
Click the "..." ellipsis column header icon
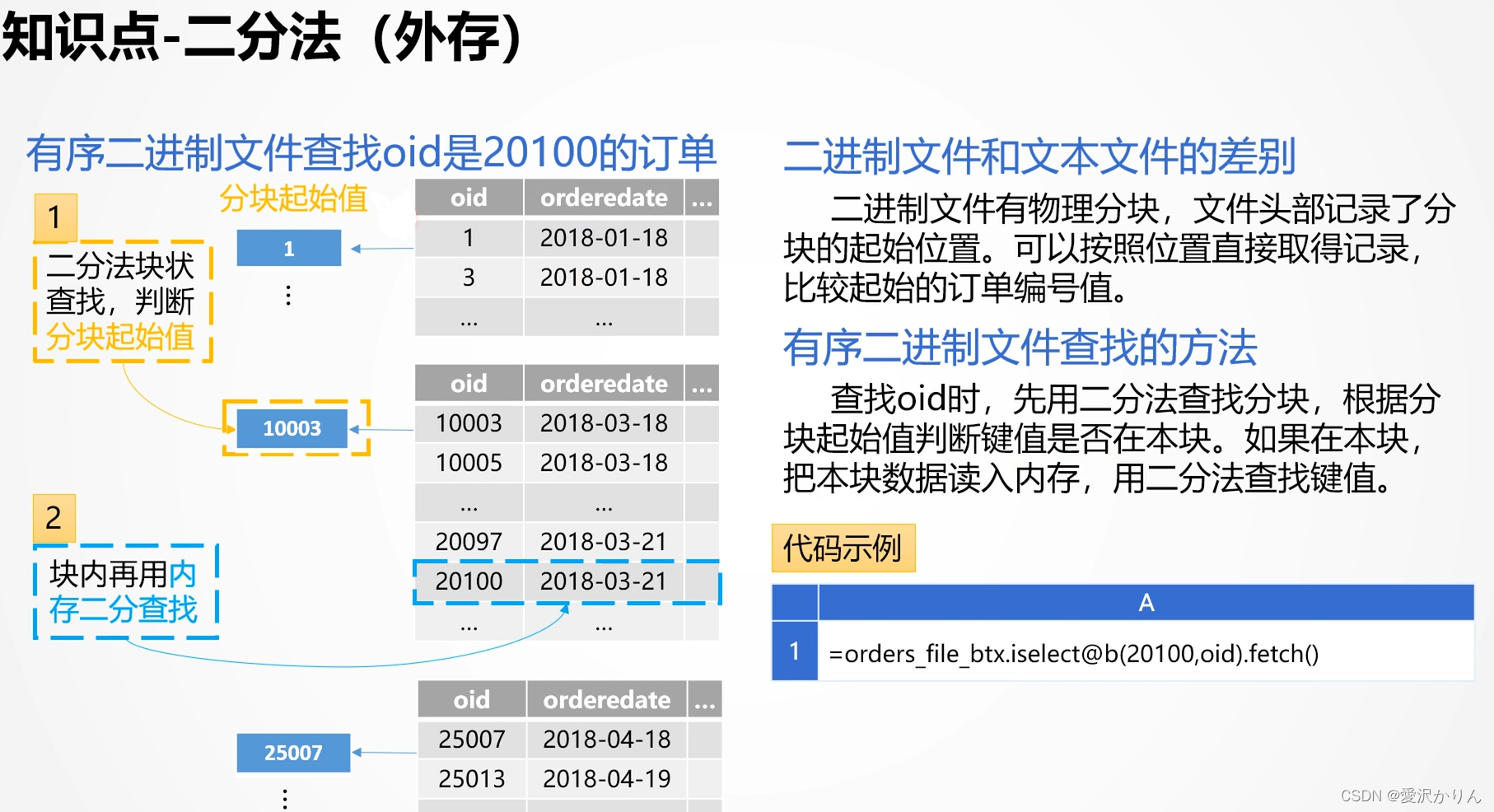(x=702, y=197)
